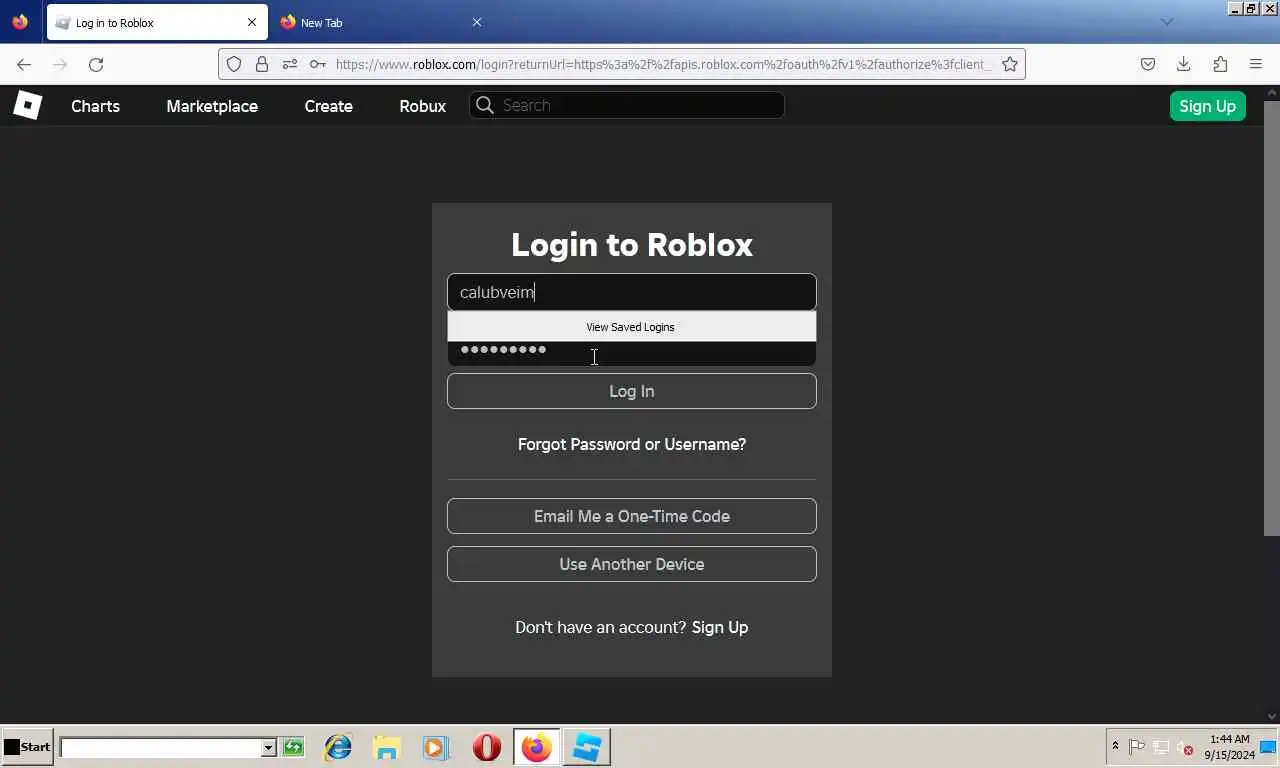This screenshot has height=768, width=1280.
Task: Click Forgot Password or Username link
Action: (x=632, y=444)
